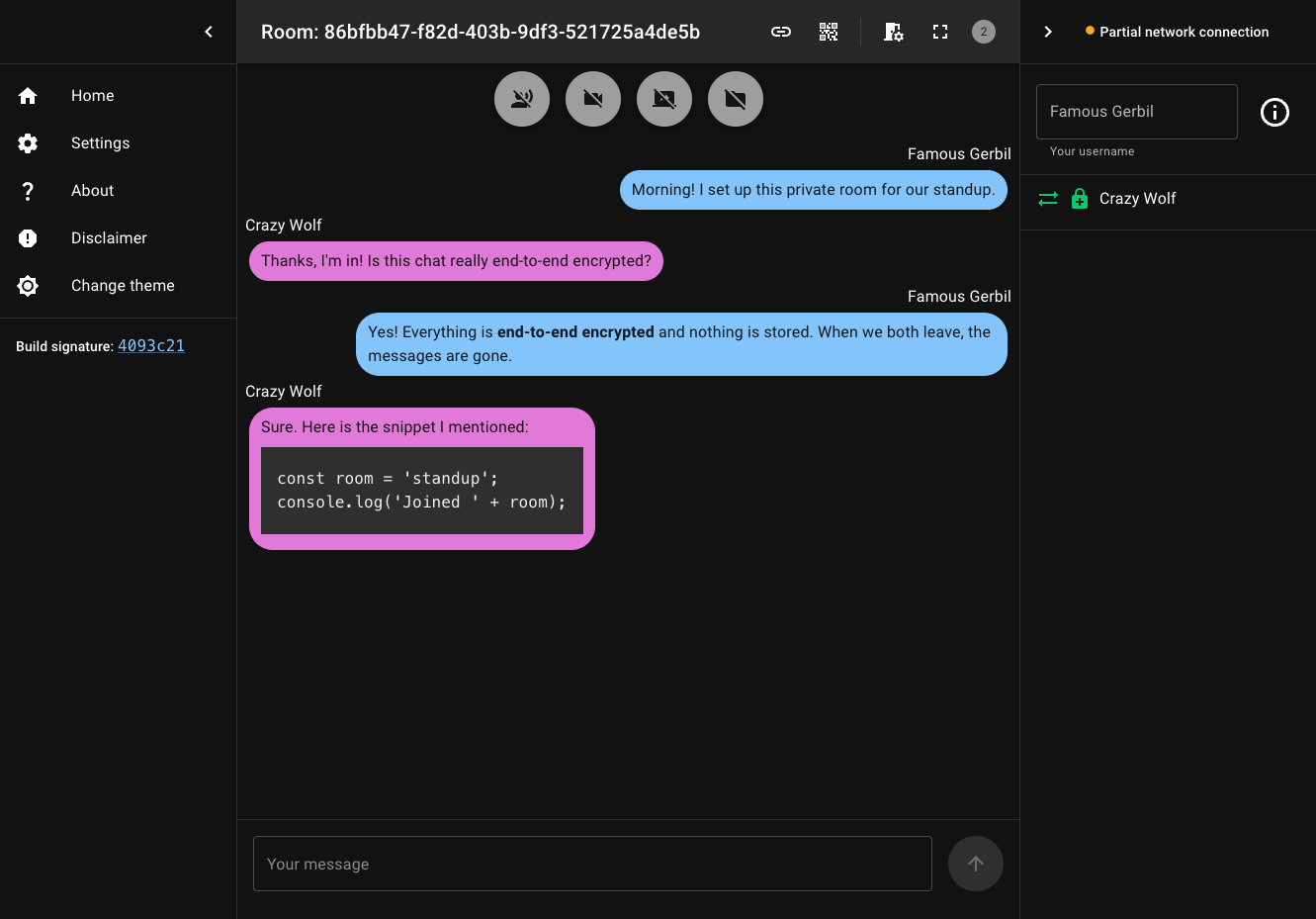Enter fullscreen mode
Screen dimensions: 1316x919
click(x=940, y=32)
